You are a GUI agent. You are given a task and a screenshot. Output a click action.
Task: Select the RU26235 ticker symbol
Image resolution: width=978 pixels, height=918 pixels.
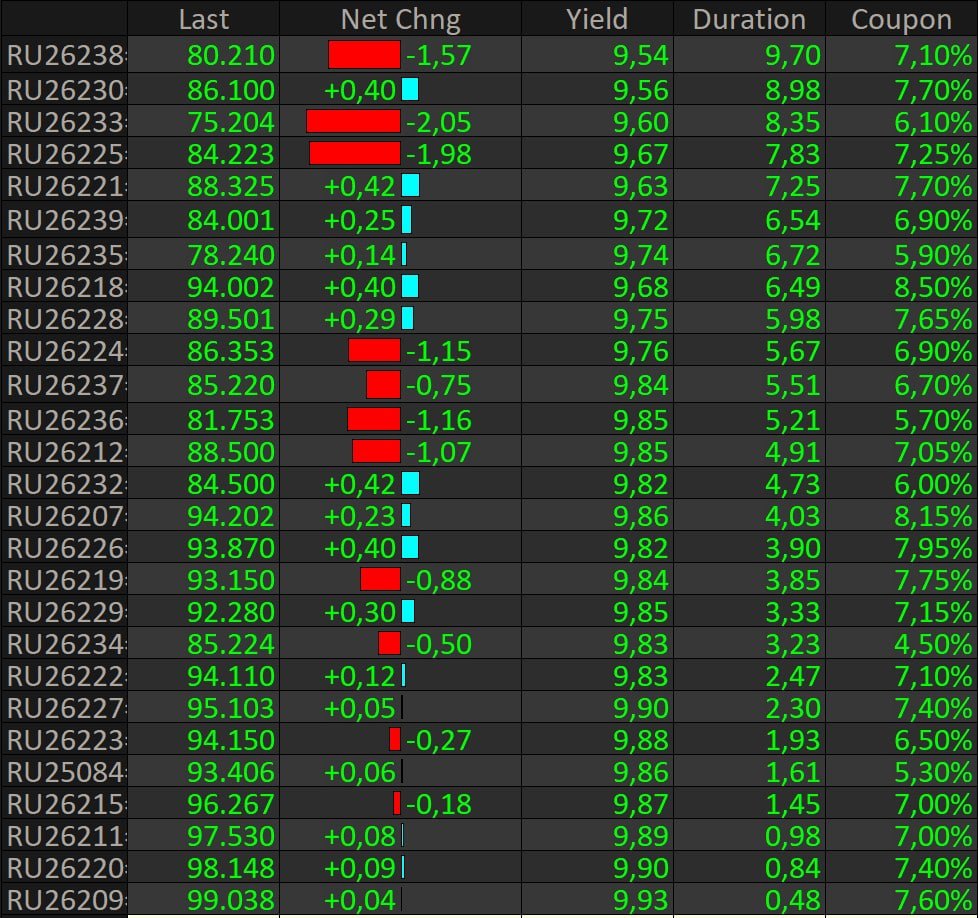[x=65, y=255]
